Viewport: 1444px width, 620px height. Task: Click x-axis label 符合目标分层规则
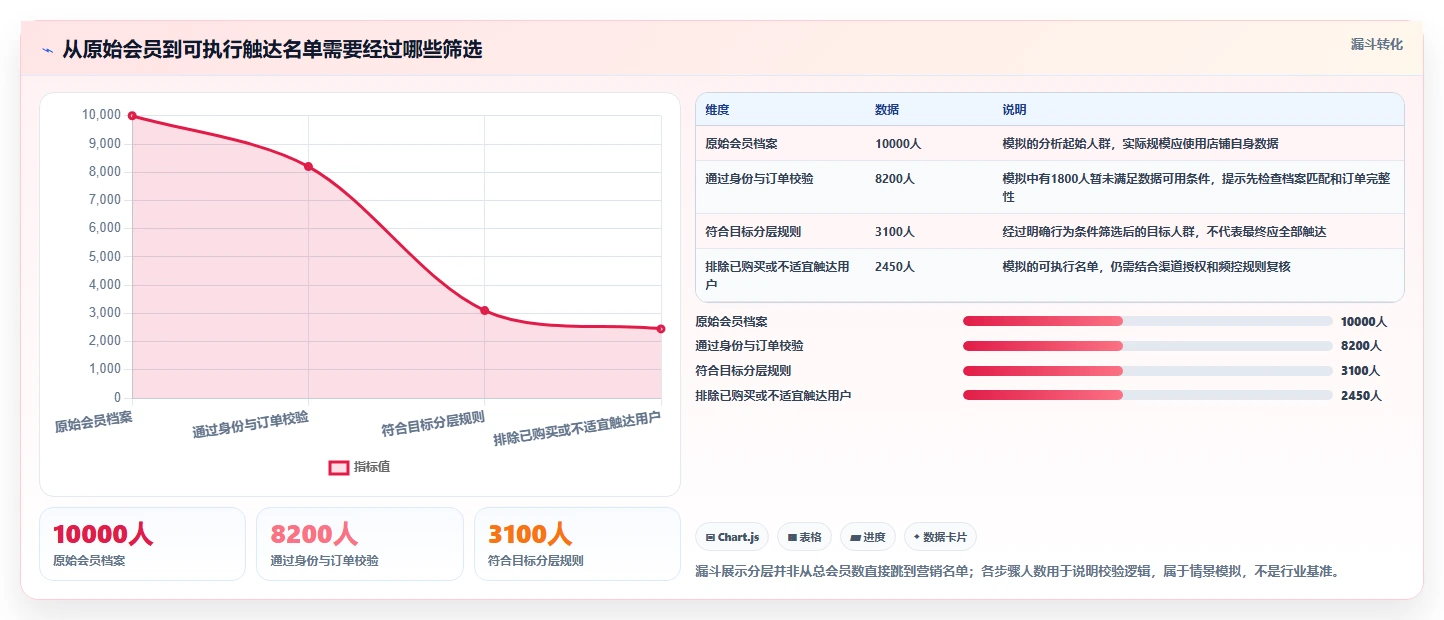[433, 425]
